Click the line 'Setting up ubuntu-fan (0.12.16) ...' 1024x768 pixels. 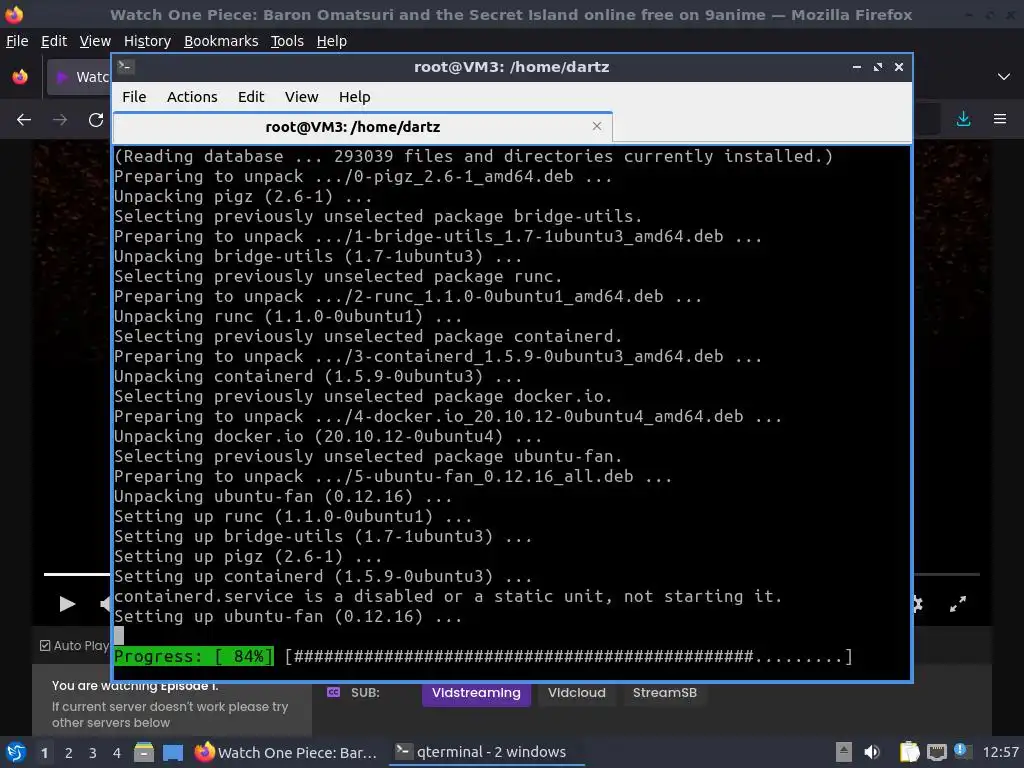click(x=288, y=616)
